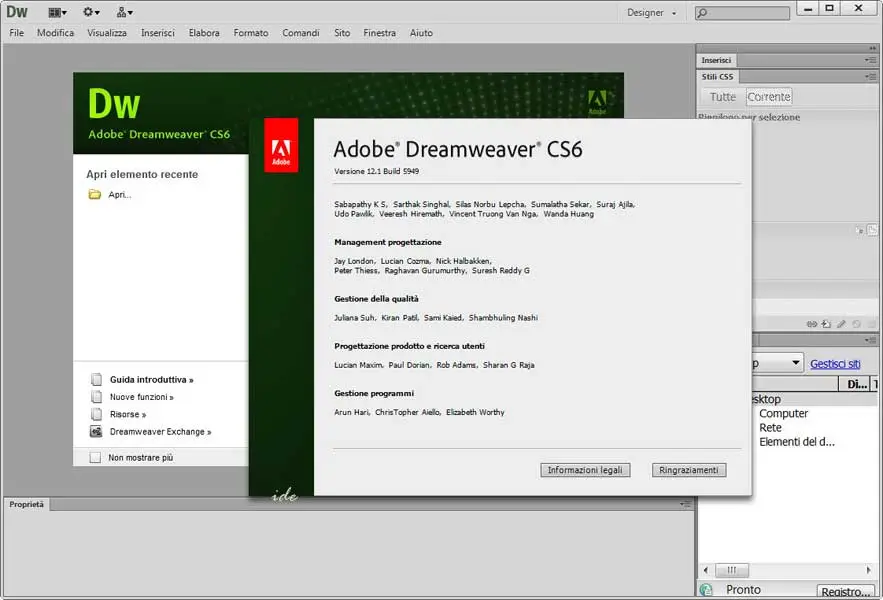Open the Aiuto menu
The image size is (883, 600).
pos(421,33)
